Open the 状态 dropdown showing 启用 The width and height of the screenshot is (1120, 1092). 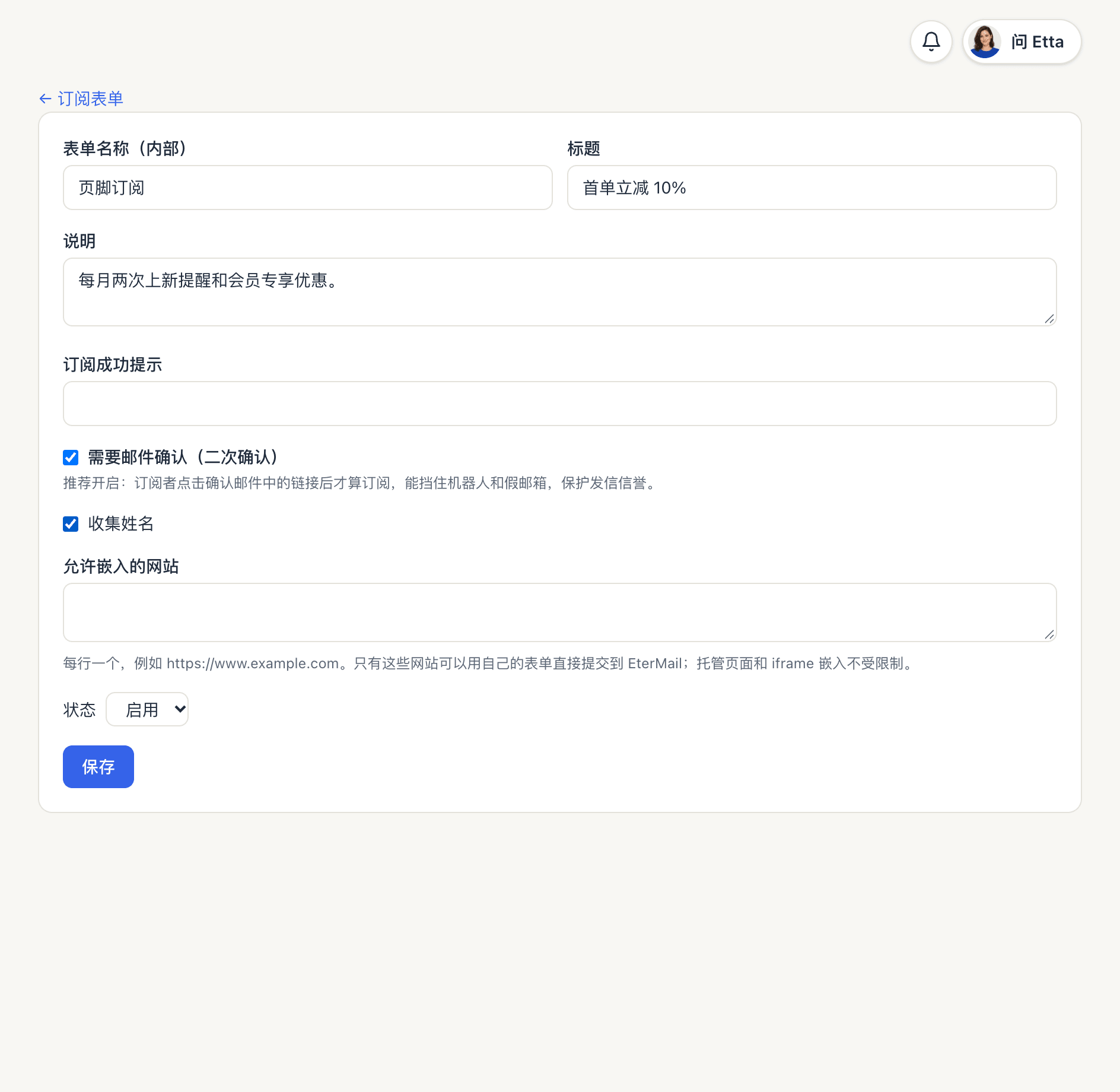(x=147, y=709)
